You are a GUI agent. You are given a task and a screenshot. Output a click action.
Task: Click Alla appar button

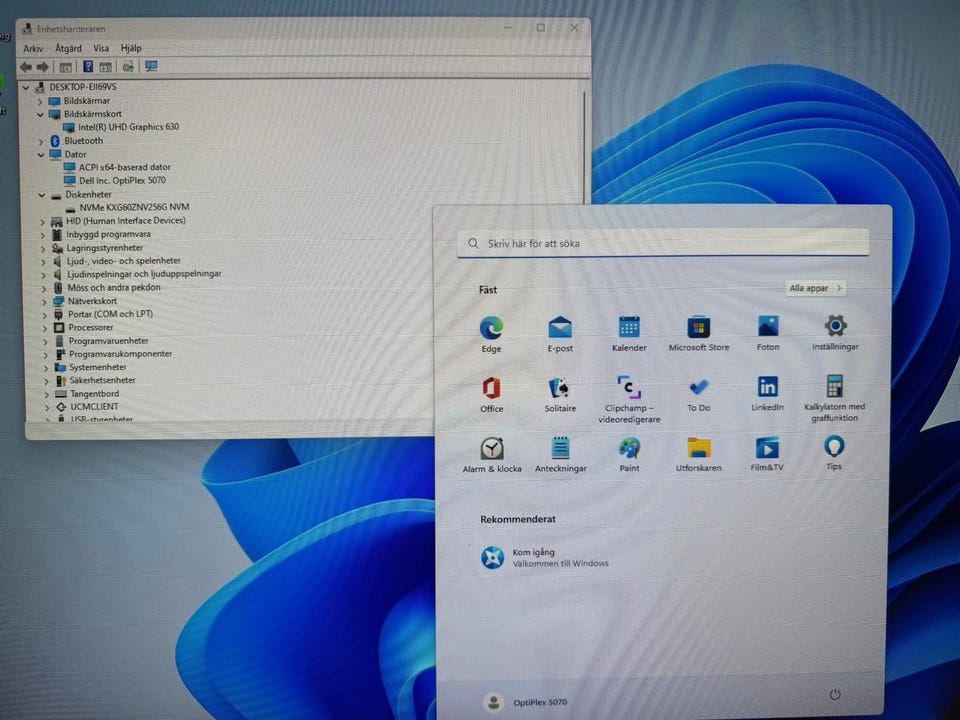[815, 288]
